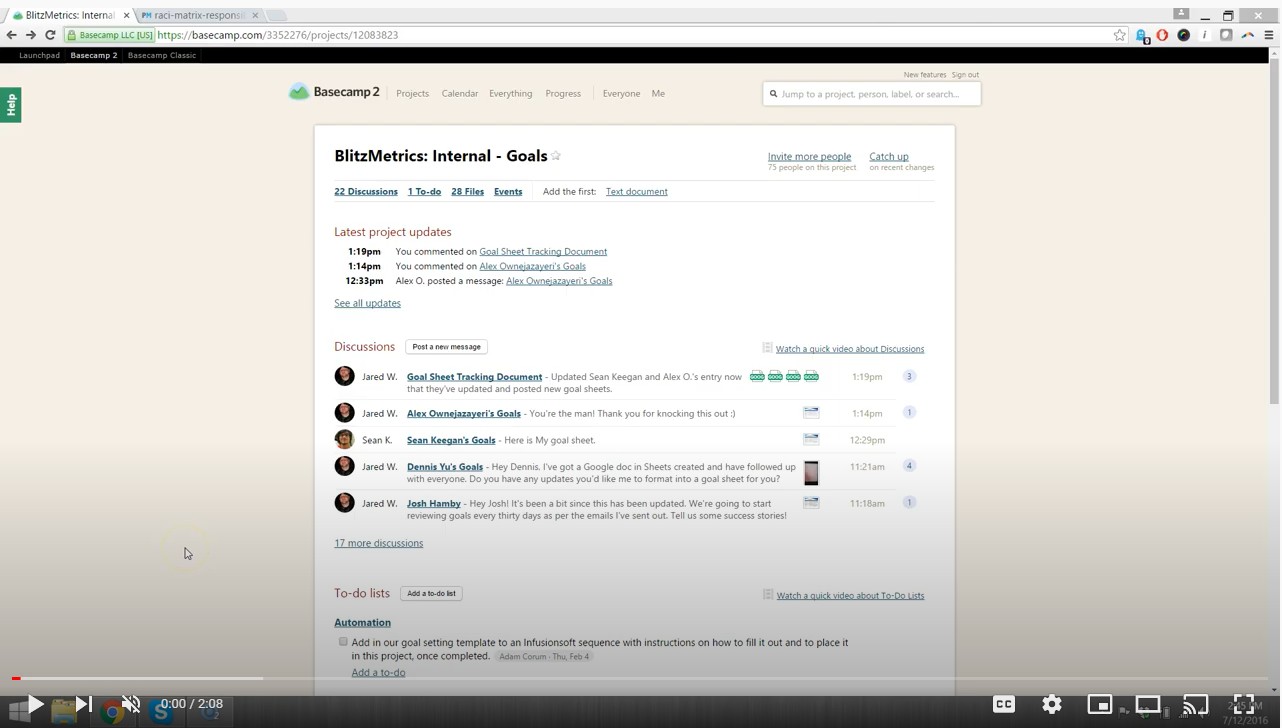The height and width of the screenshot is (728, 1282).
Task: Unmute the video volume
Action: coord(131,704)
